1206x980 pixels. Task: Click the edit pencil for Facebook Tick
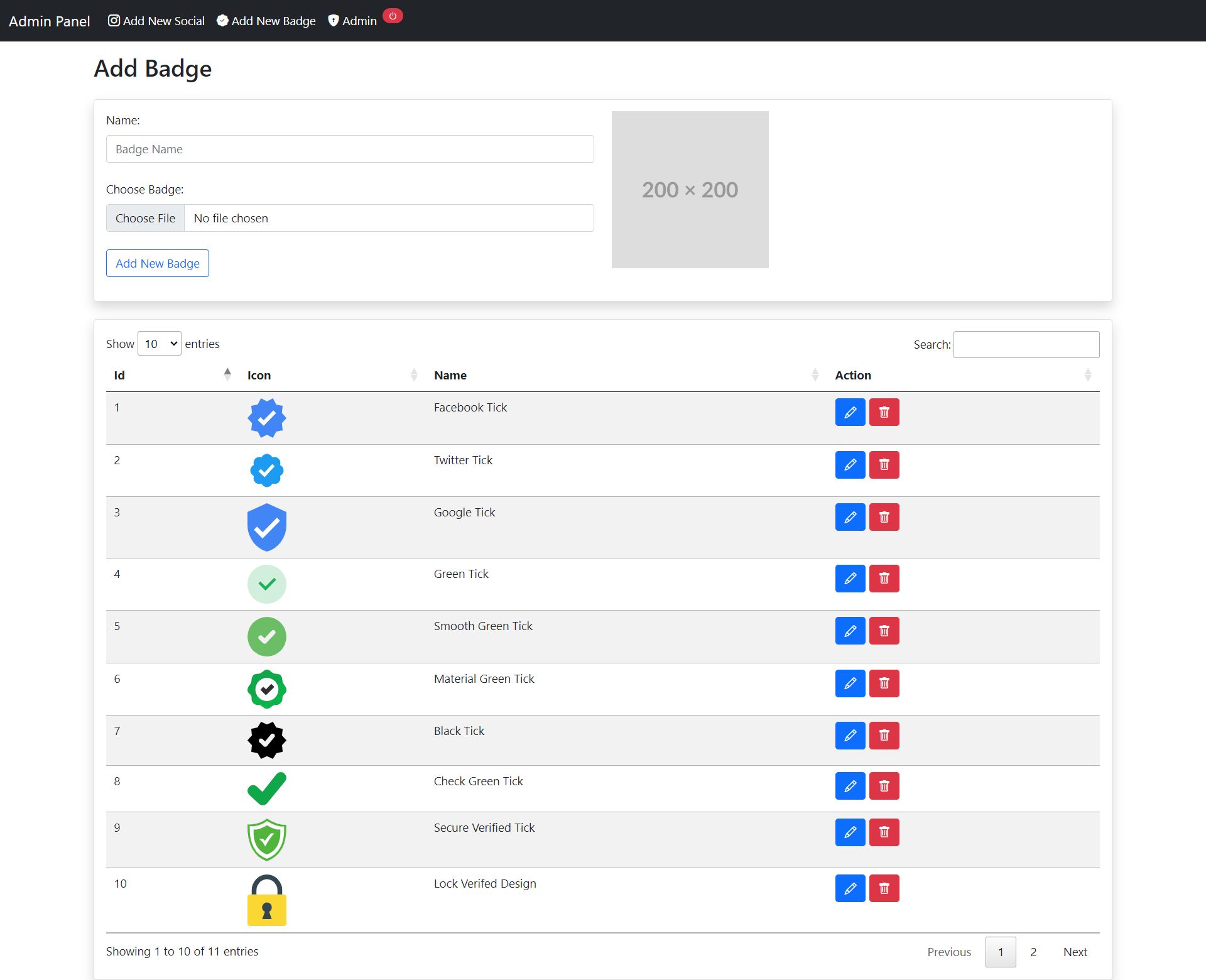[x=850, y=412]
